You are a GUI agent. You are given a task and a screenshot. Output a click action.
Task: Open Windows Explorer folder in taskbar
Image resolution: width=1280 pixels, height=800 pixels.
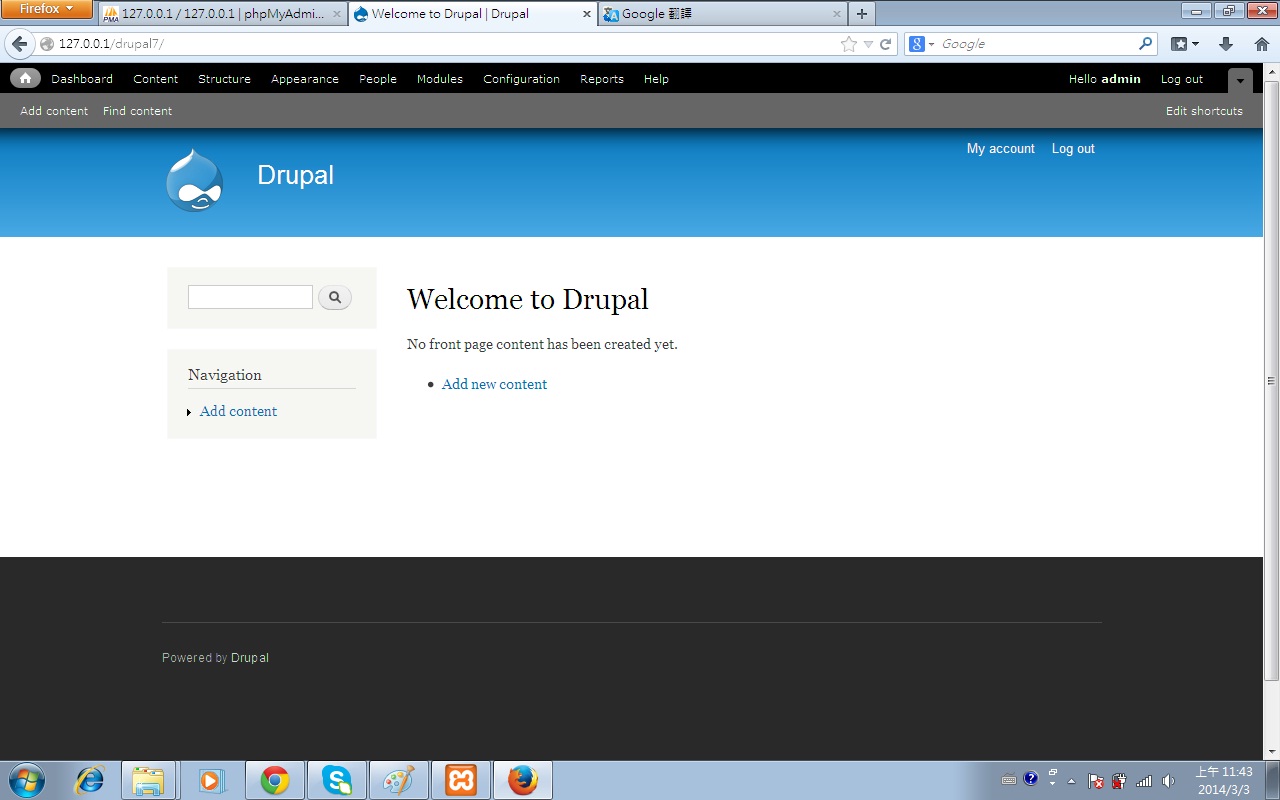[x=149, y=780]
